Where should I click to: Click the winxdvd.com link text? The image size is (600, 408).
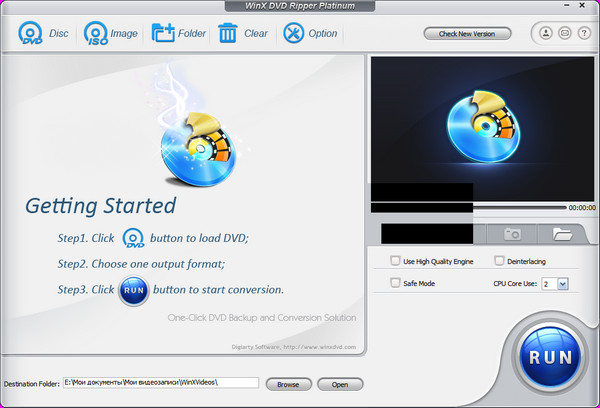point(320,347)
